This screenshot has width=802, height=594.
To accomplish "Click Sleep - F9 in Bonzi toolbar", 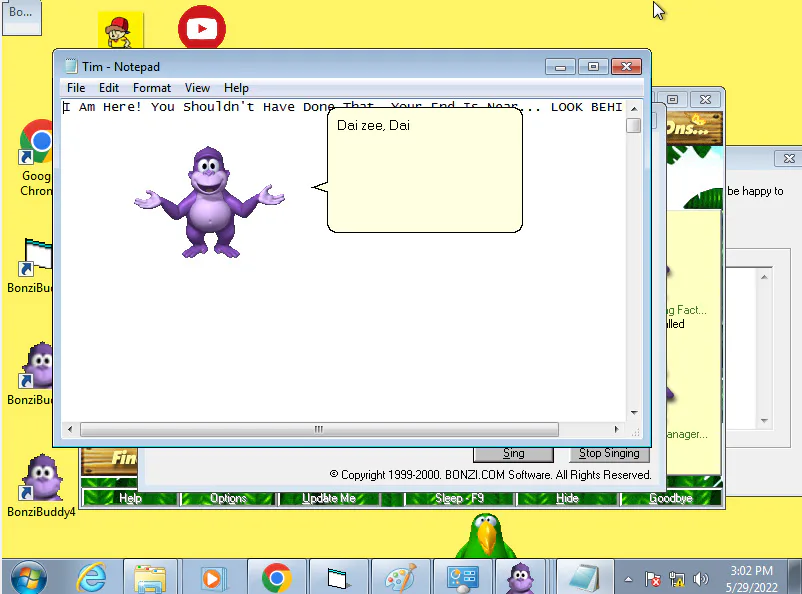I will [459, 498].
